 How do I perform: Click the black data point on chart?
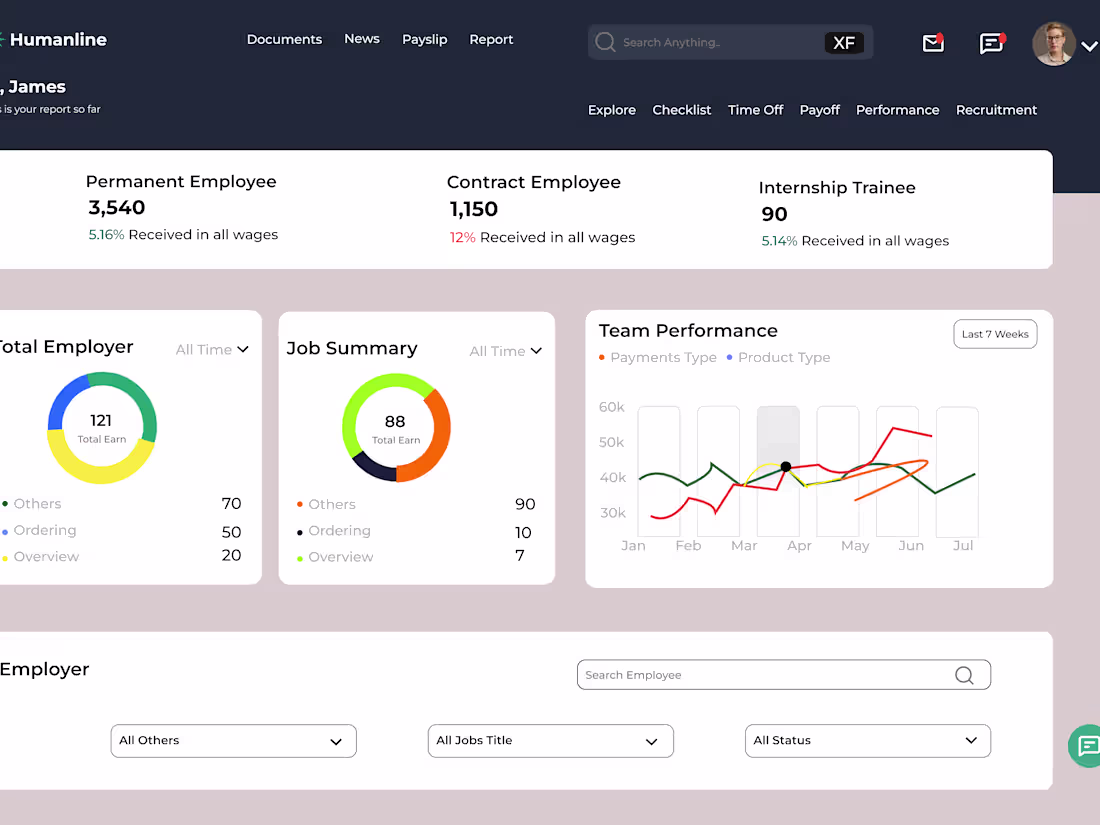(786, 467)
